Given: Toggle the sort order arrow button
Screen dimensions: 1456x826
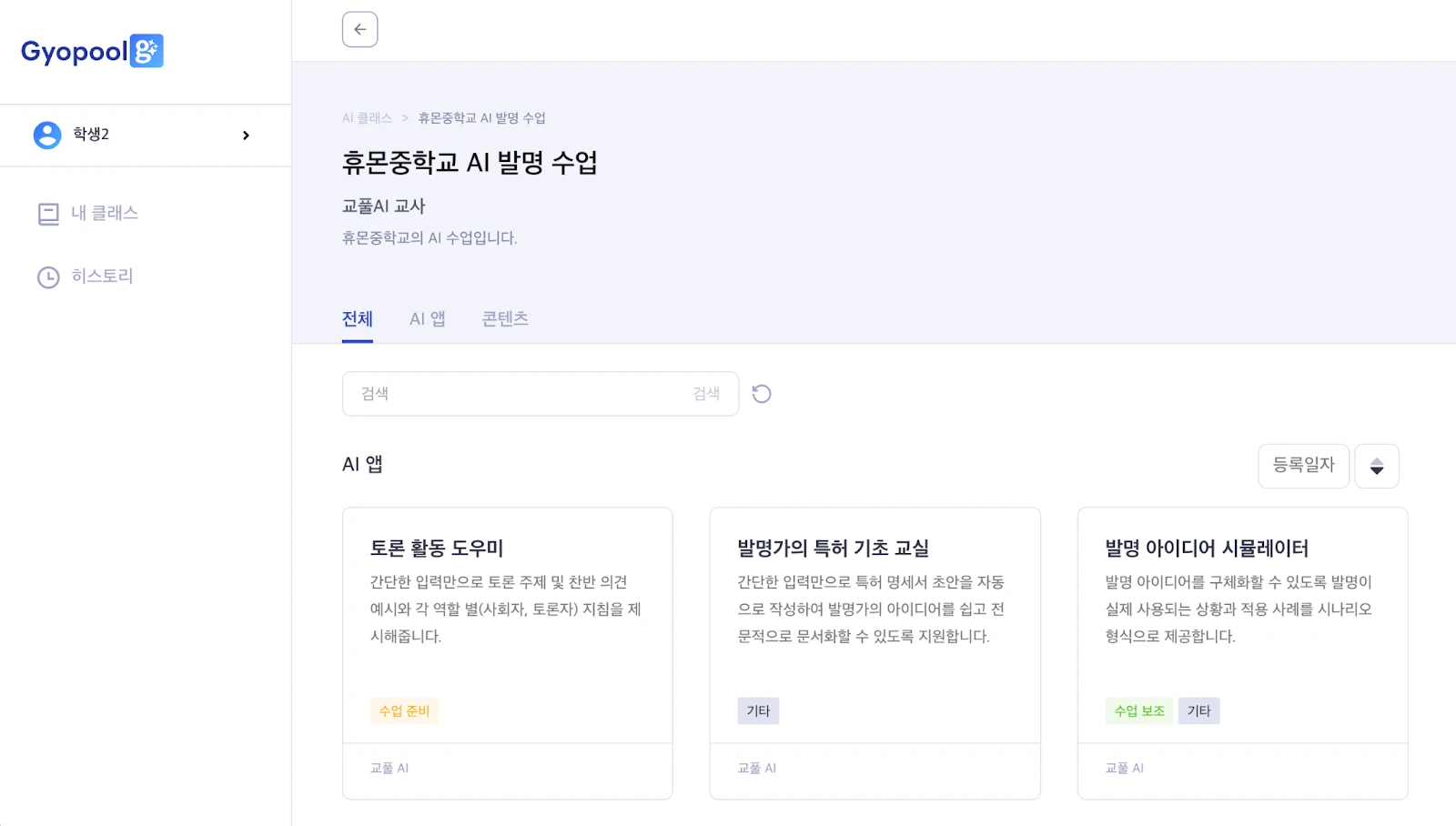Looking at the screenshot, I should click(x=1376, y=466).
